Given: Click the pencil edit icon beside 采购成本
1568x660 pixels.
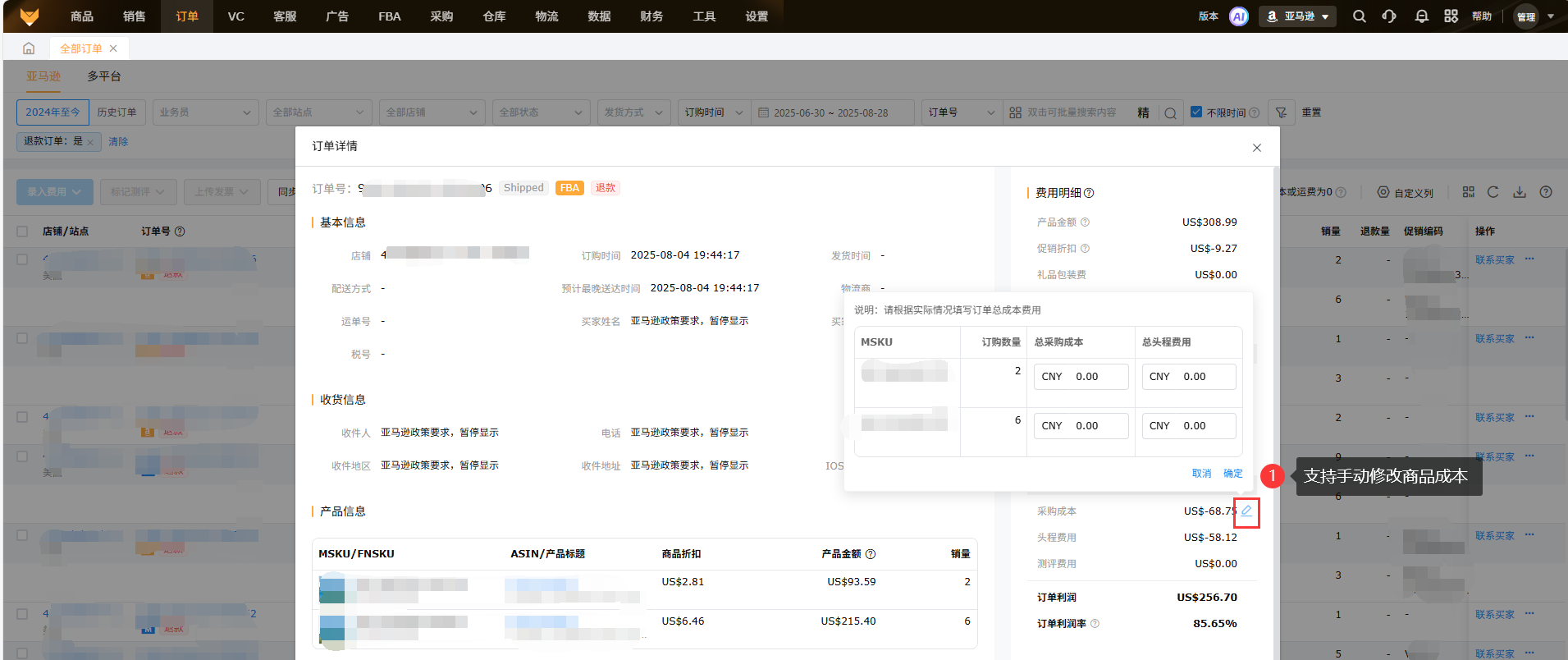Looking at the screenshot, I should point(1246,511).
